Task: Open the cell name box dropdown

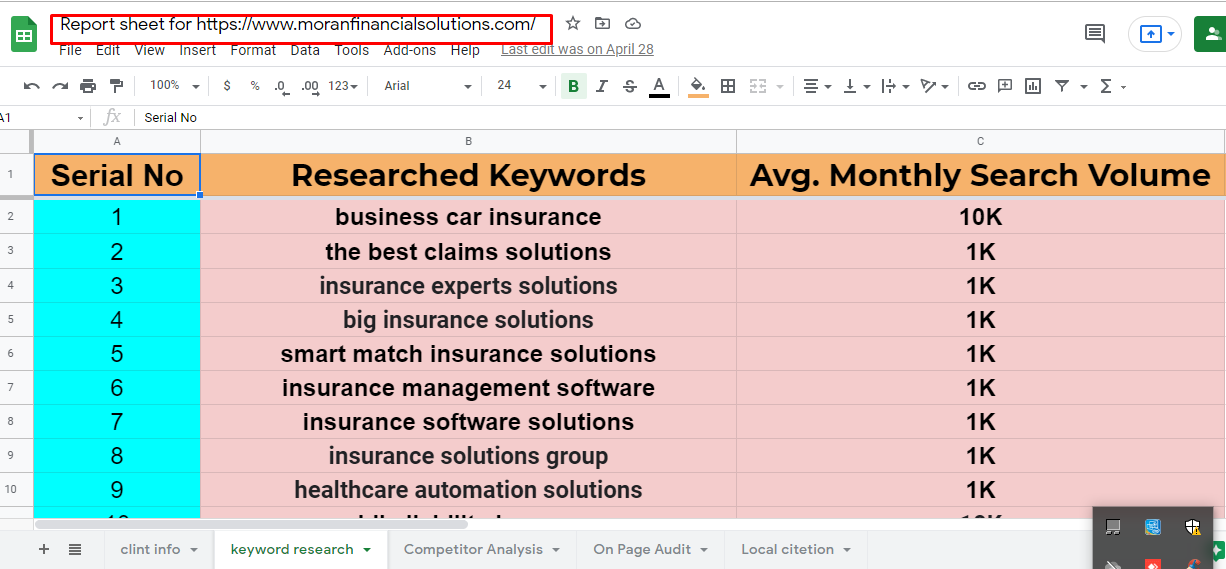Action: pyautogui.click(x=81, y=118)
